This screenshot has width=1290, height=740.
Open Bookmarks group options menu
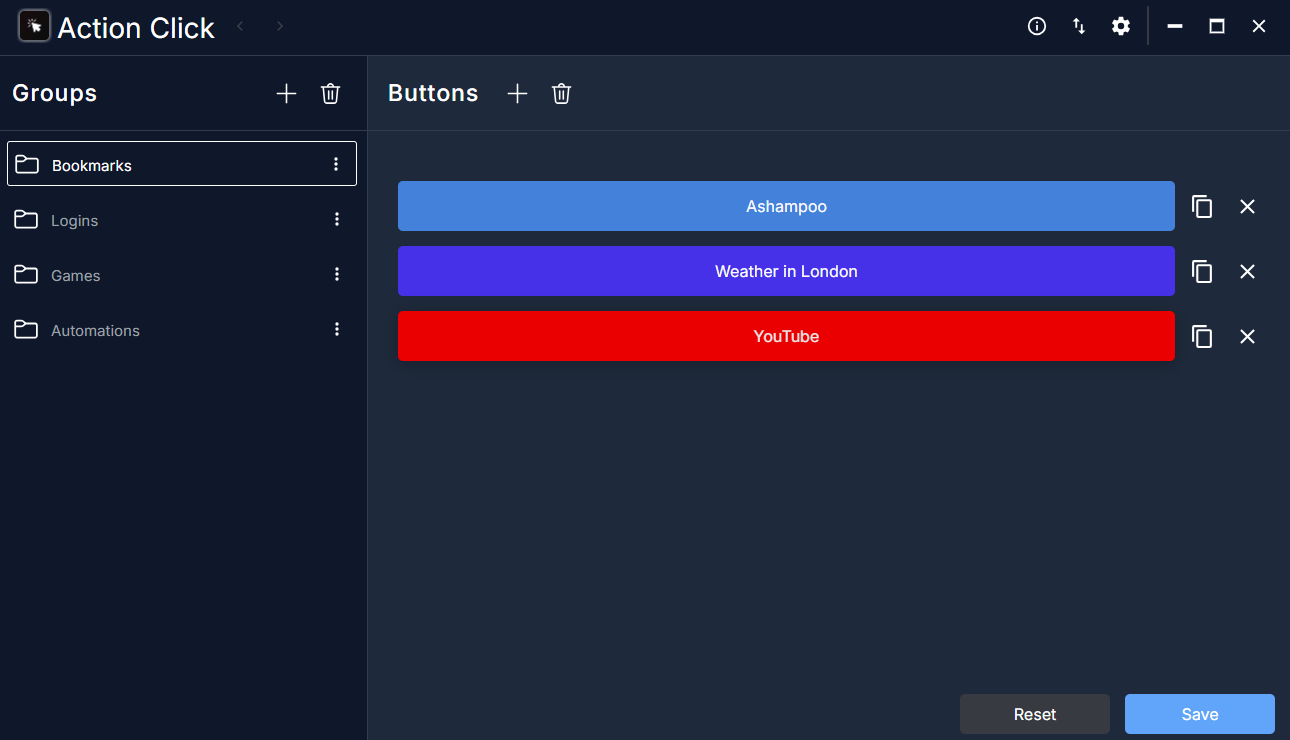336,164
